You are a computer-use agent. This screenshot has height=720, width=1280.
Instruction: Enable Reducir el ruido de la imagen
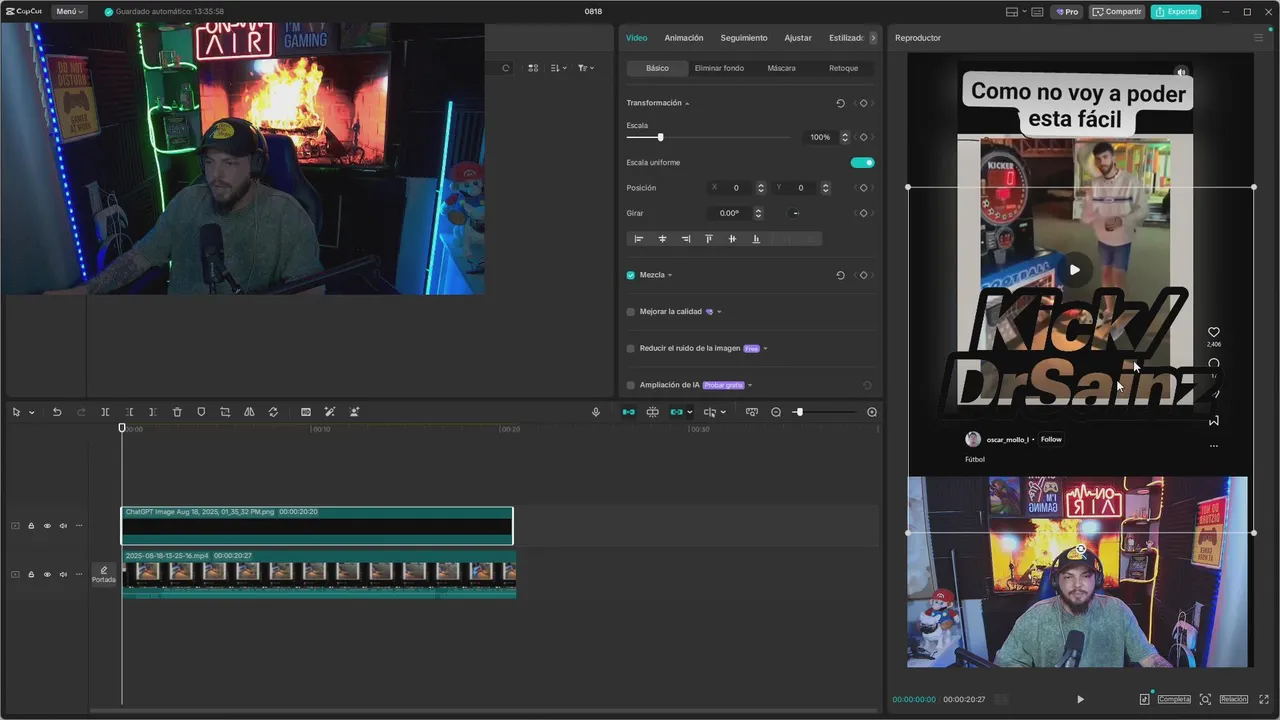tap(631, 348)
